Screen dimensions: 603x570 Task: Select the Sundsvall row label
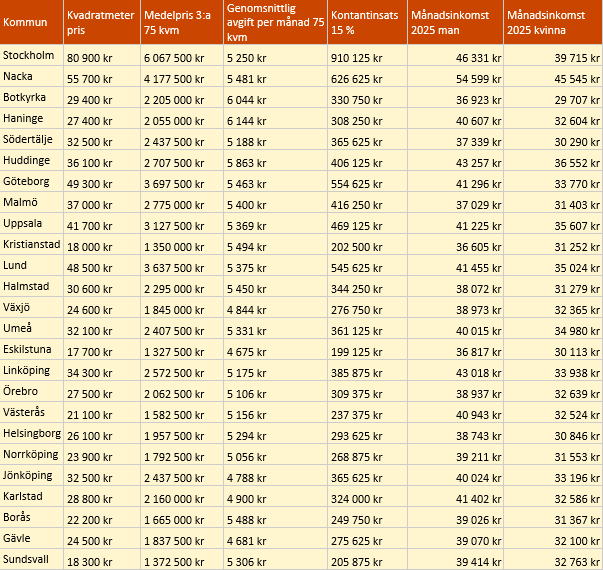[x=32, y=559]
